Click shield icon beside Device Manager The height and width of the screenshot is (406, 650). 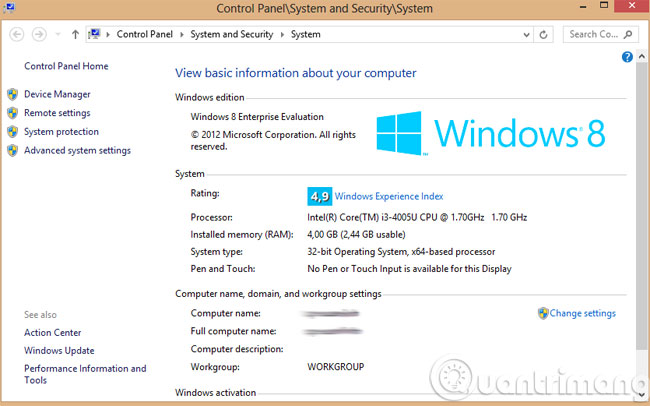click(x=12, y=94)
